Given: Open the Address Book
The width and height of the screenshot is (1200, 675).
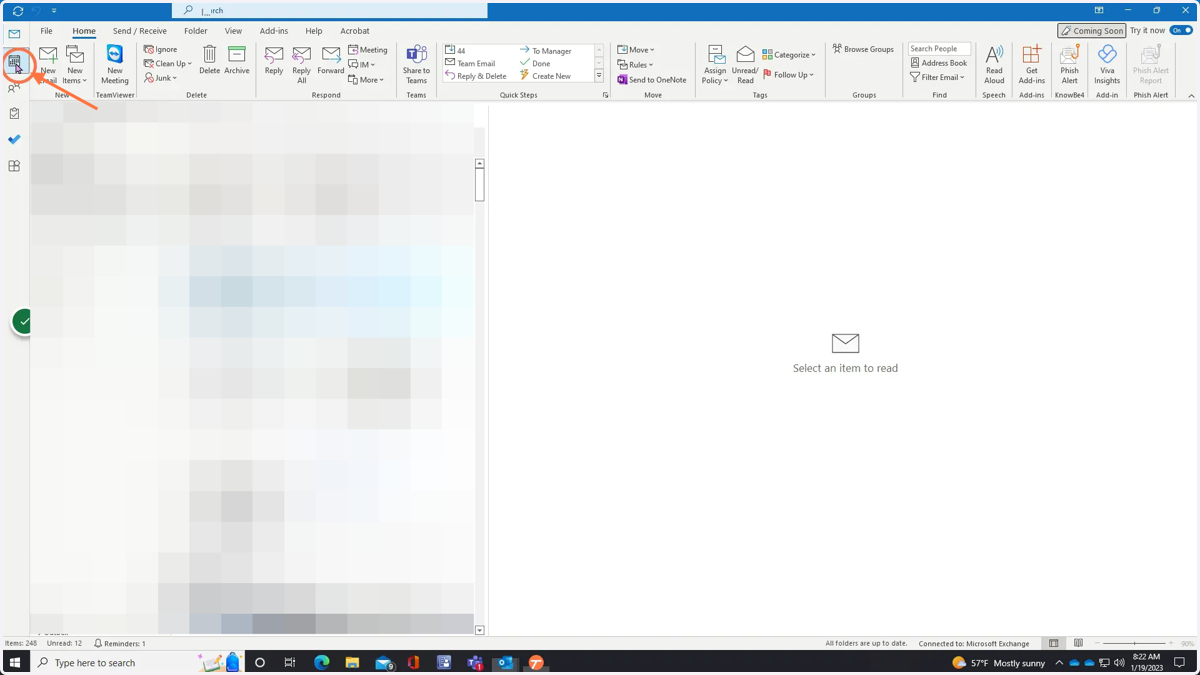Looking at the screenshot, I should [938, 63].
